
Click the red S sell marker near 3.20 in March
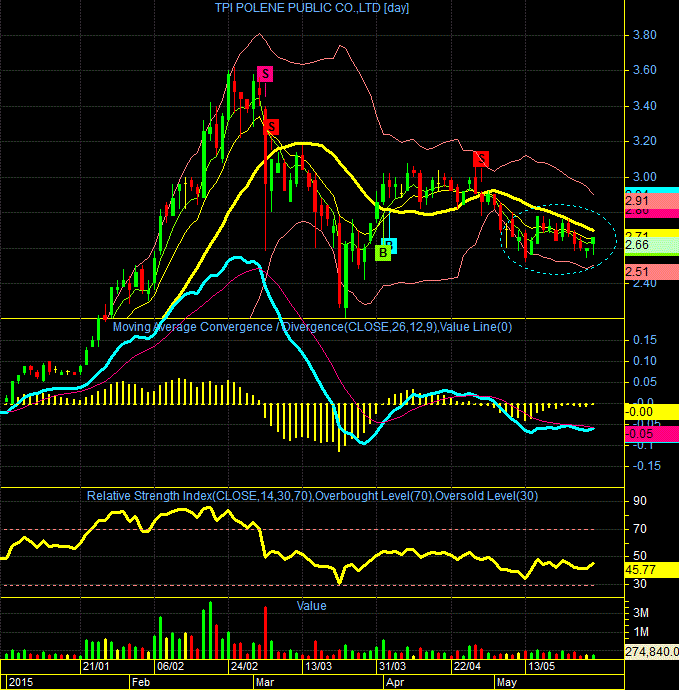tap(272, 127)
